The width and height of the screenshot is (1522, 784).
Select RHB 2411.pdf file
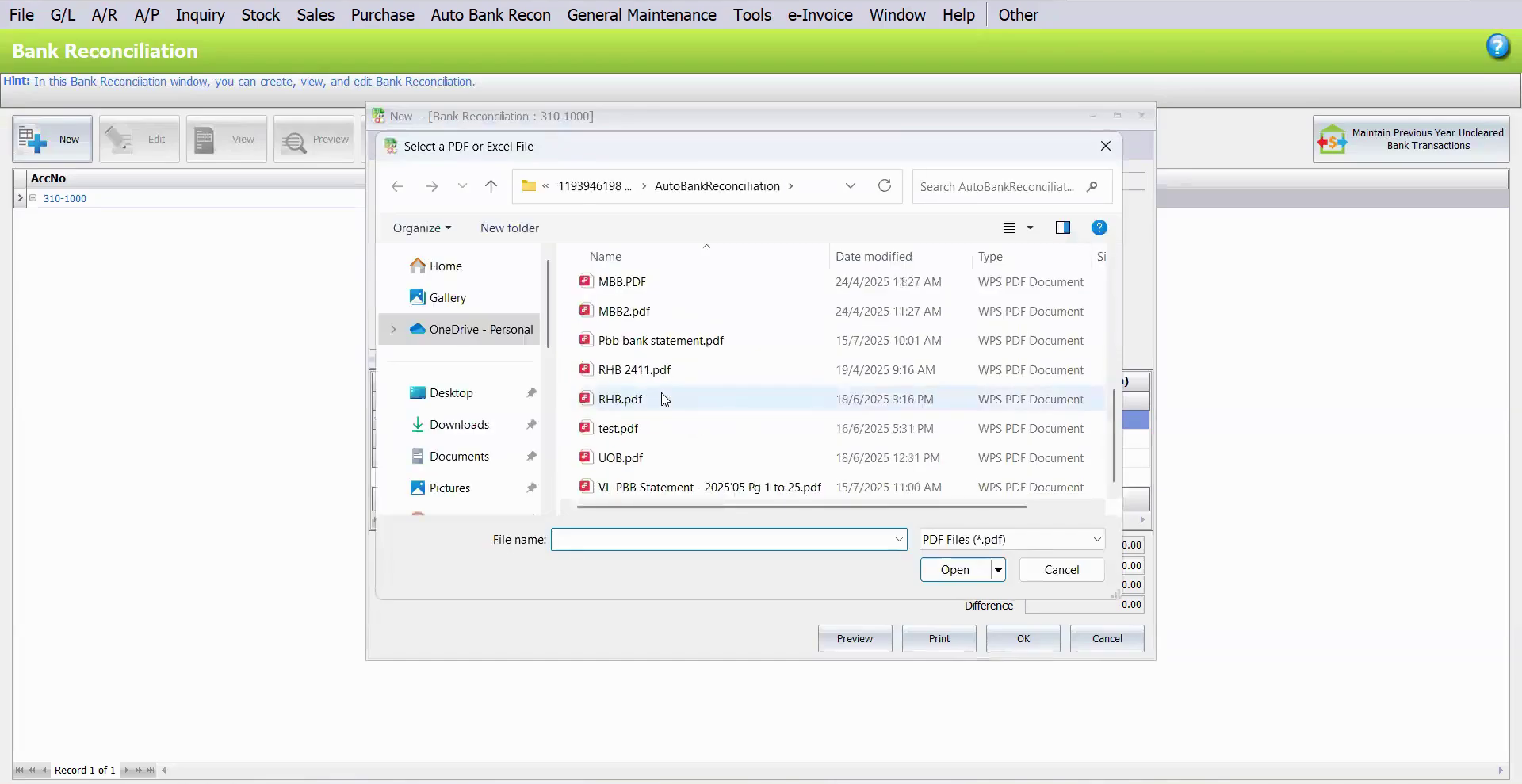tap(634, 369)
